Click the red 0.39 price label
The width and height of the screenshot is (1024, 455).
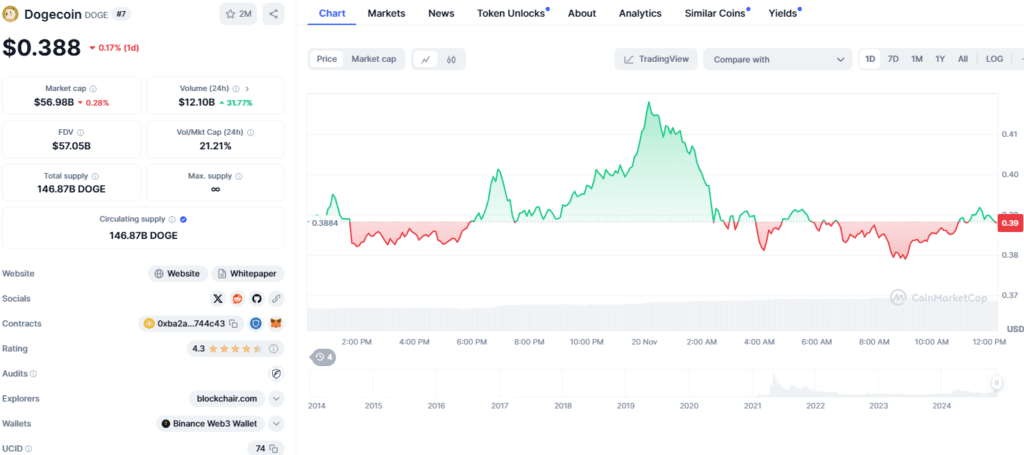1011,223
